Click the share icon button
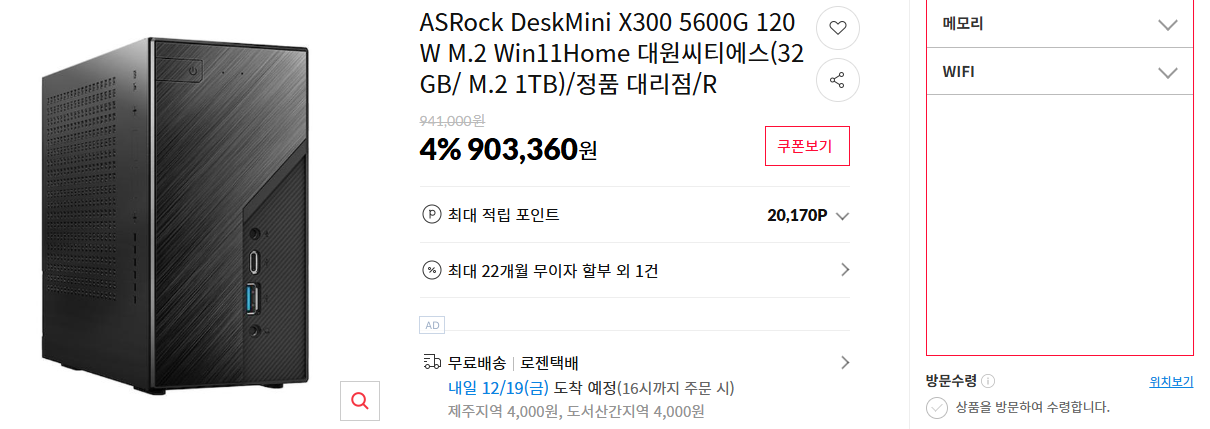 (x=838, y=81)
